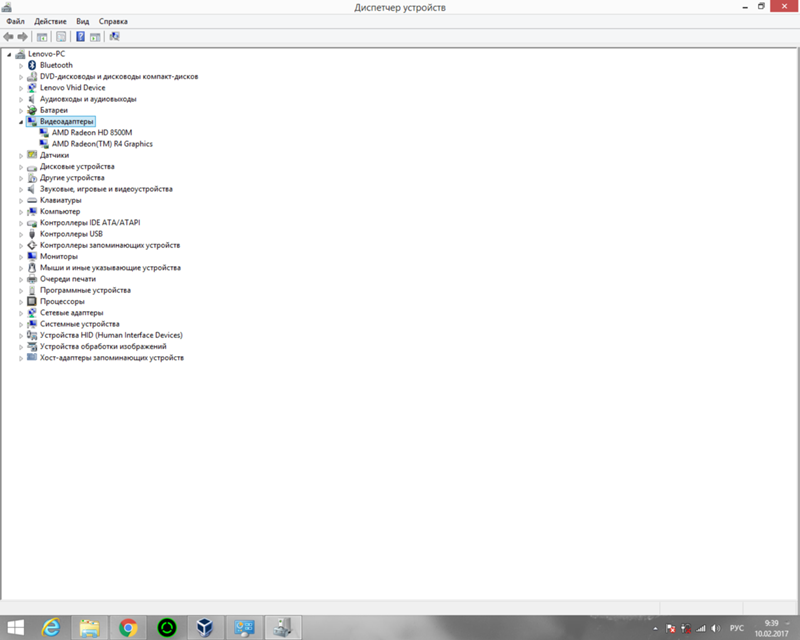Viewport: 800px width, 640px height.
Task: Click the Show/Hide Console Tree toolbar icon
Action: pyautogui.click(x=40, y=36)
